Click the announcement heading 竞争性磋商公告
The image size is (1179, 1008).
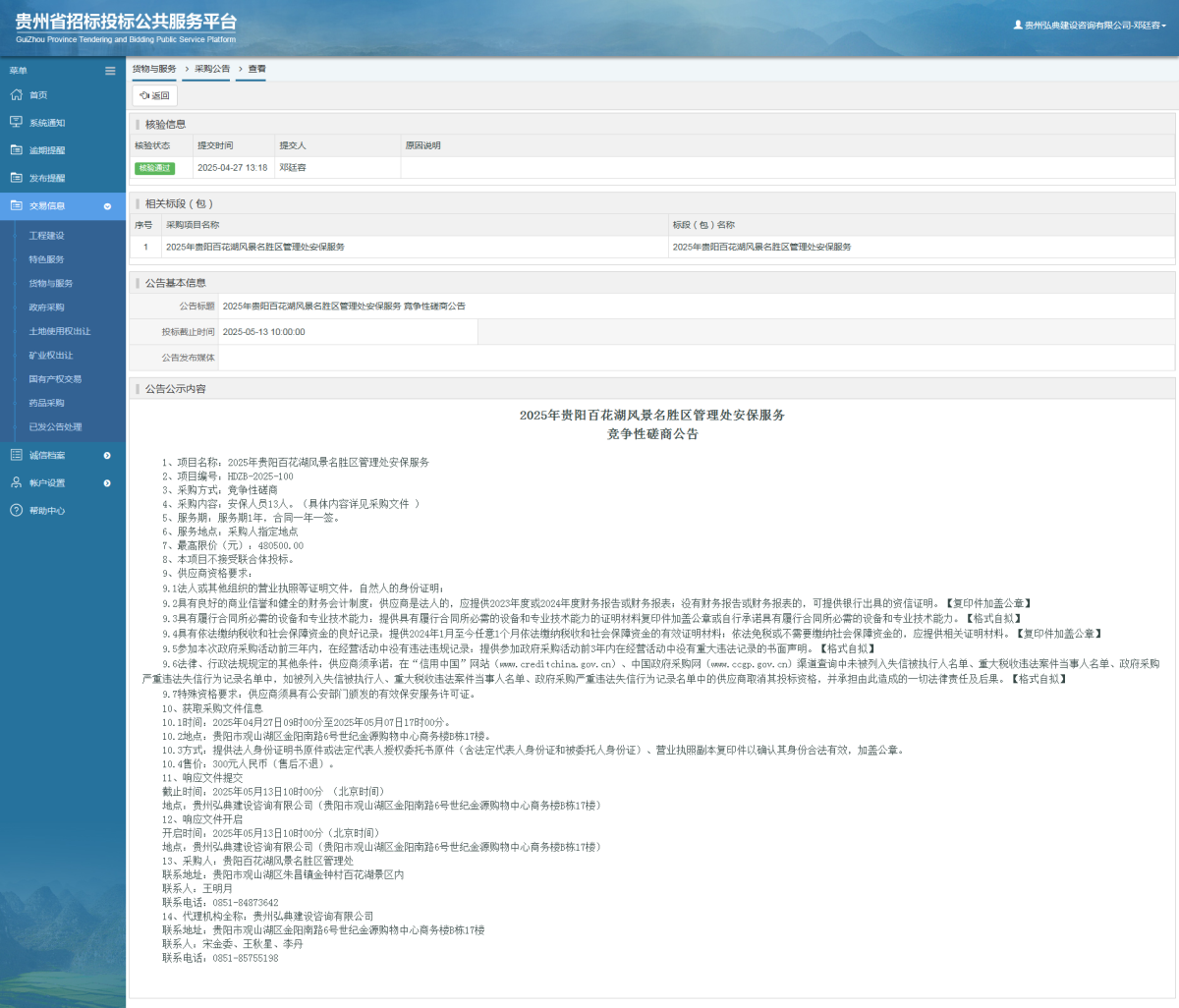point(652,434)
